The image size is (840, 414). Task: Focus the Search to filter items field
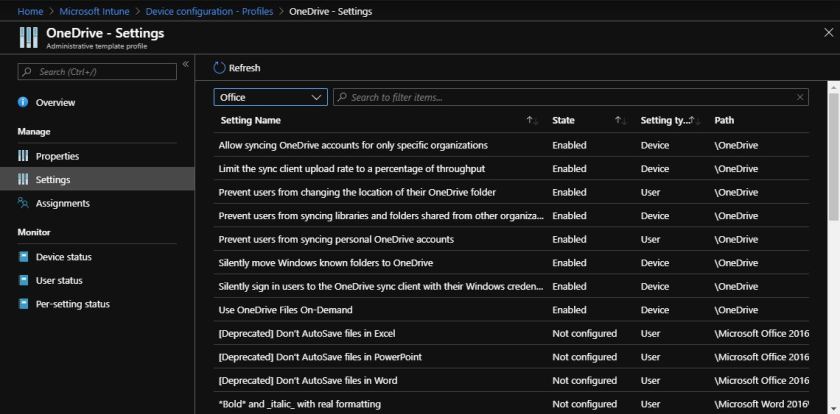(571, 97)
